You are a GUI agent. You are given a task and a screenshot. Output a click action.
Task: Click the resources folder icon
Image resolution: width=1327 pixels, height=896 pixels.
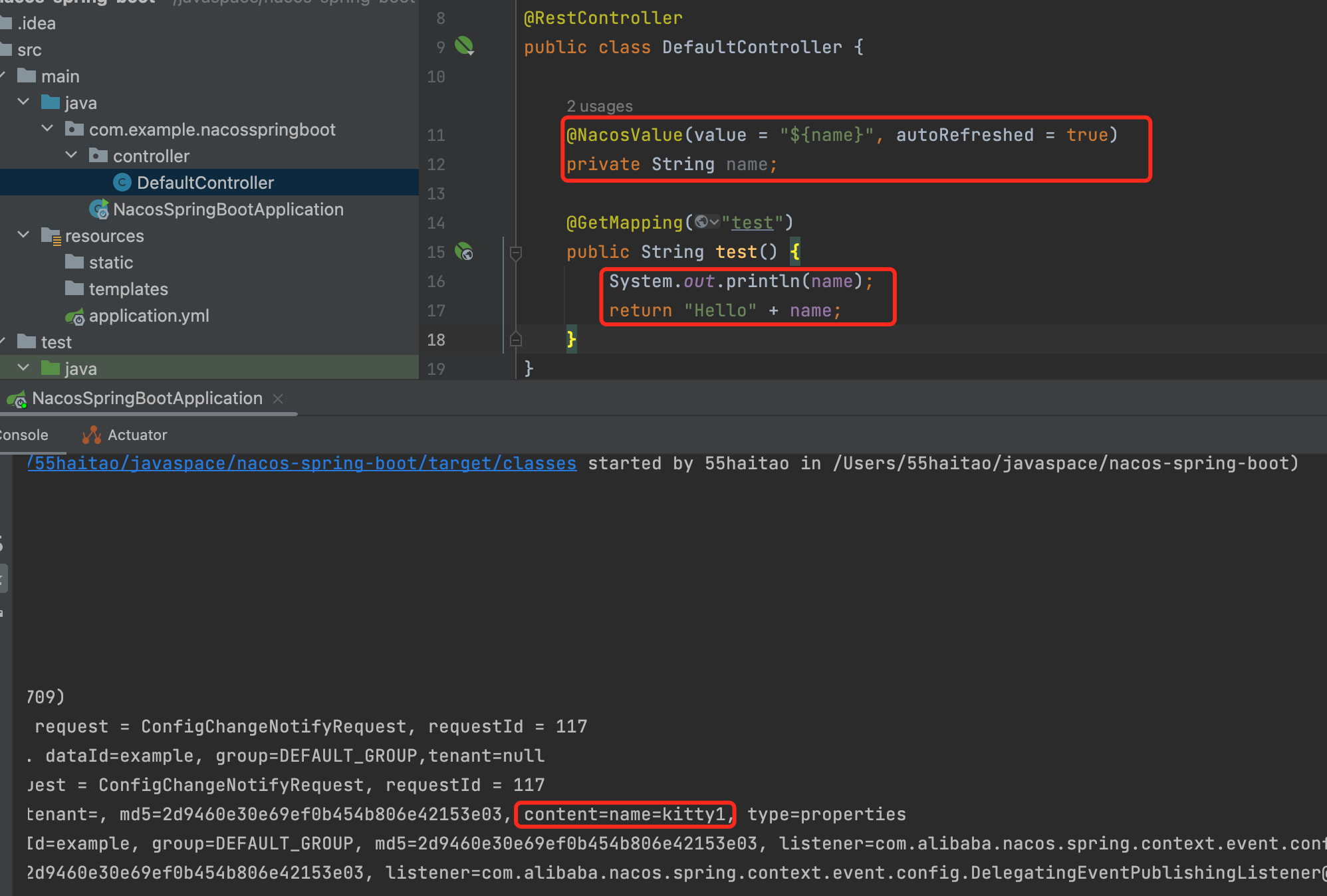(51, 236)
